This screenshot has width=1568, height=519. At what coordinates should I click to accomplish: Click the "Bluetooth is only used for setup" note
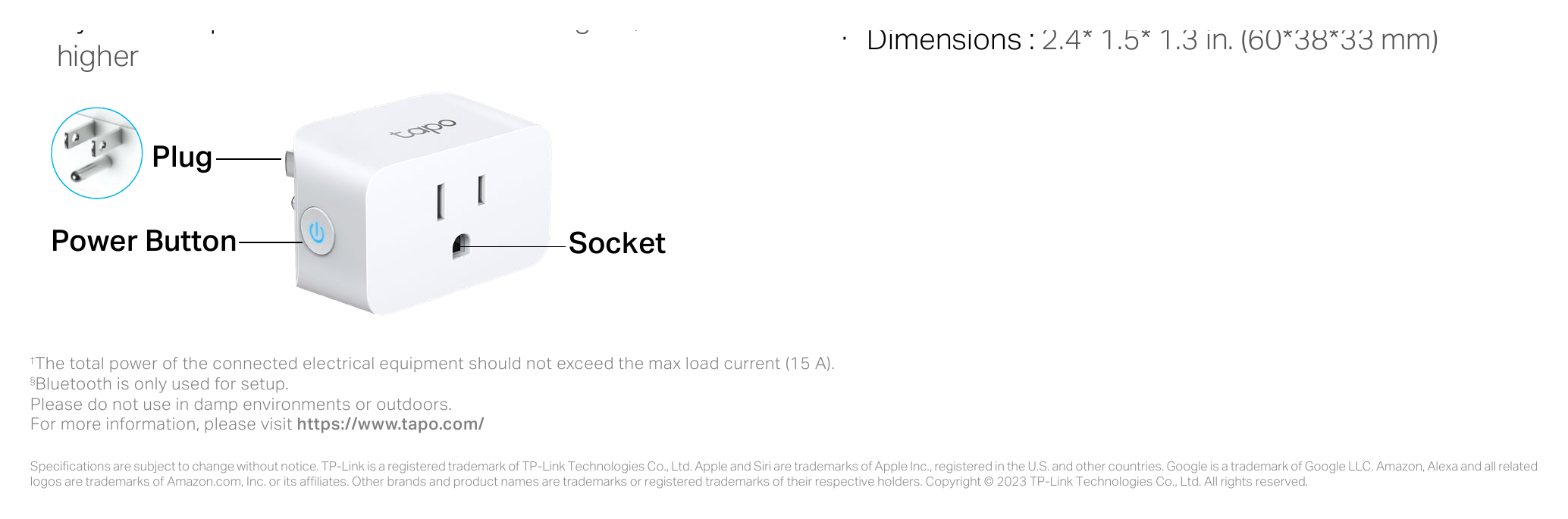click(x=159, y=384)
